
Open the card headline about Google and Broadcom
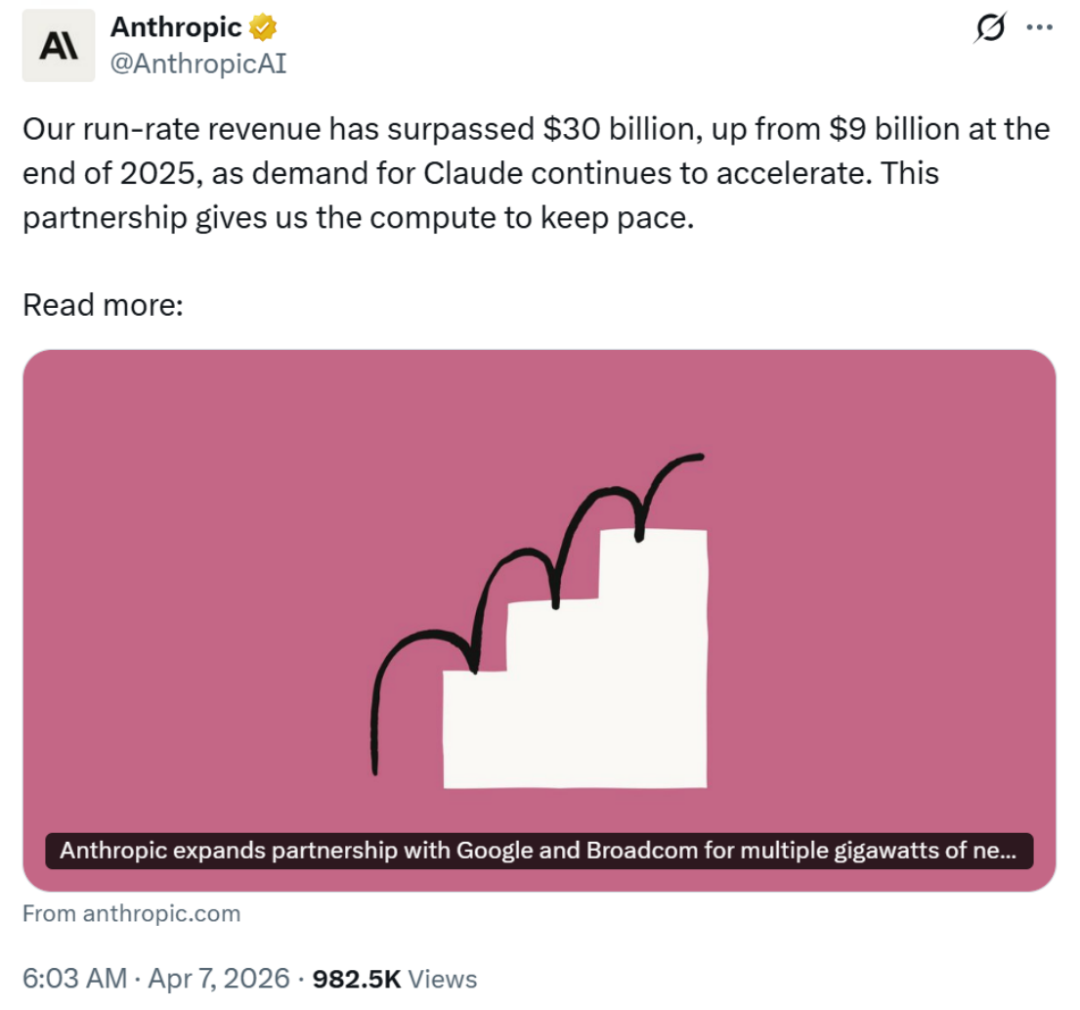tap(539, 852)
